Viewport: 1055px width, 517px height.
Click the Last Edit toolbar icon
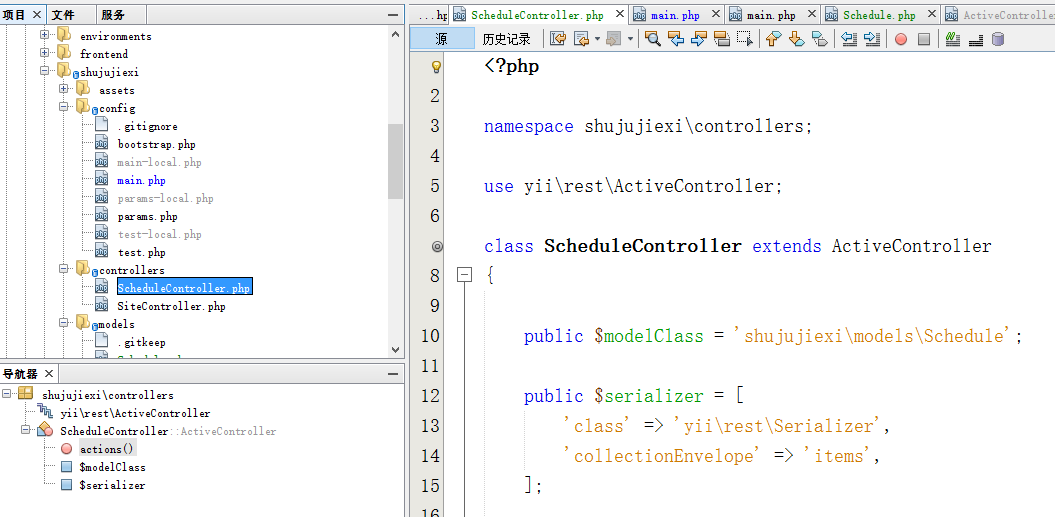coord(558,39)
